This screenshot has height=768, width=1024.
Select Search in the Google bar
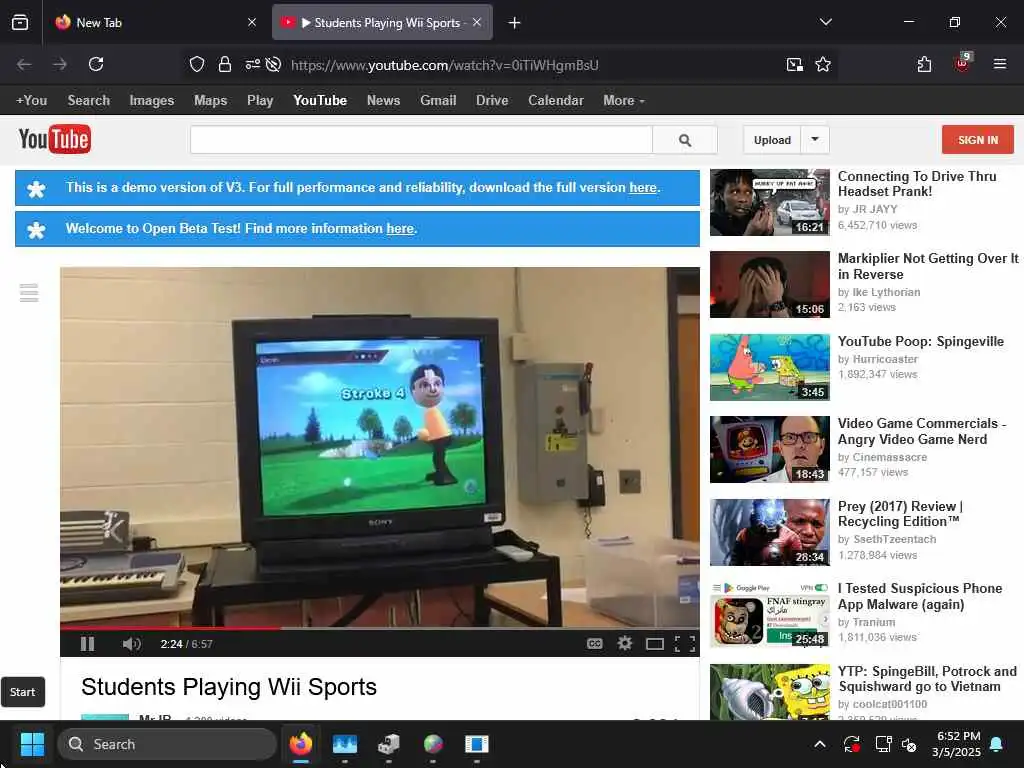pyautogui.click(x=89, y=101)
